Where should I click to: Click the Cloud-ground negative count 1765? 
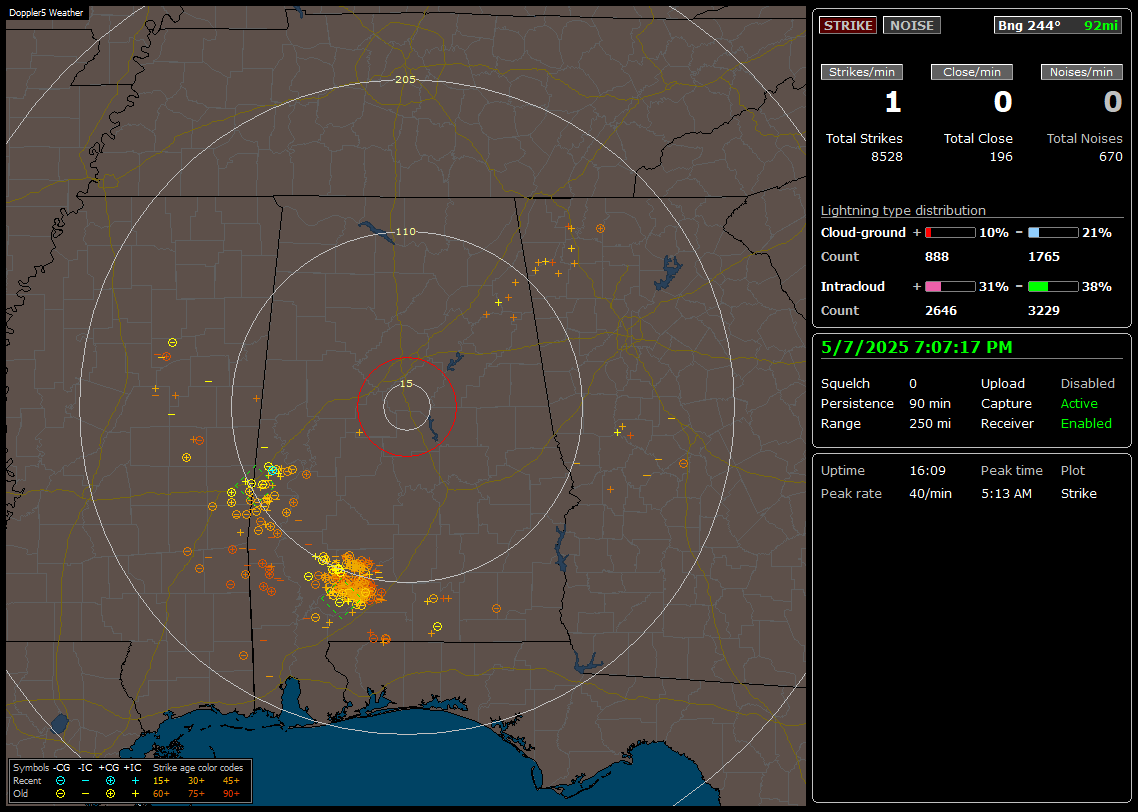[x=1044, y=257]
